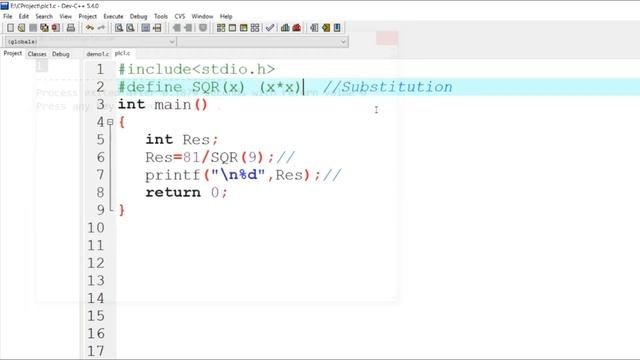
Task: Click the New file toolbar icon
Action: tap(10, 28)
